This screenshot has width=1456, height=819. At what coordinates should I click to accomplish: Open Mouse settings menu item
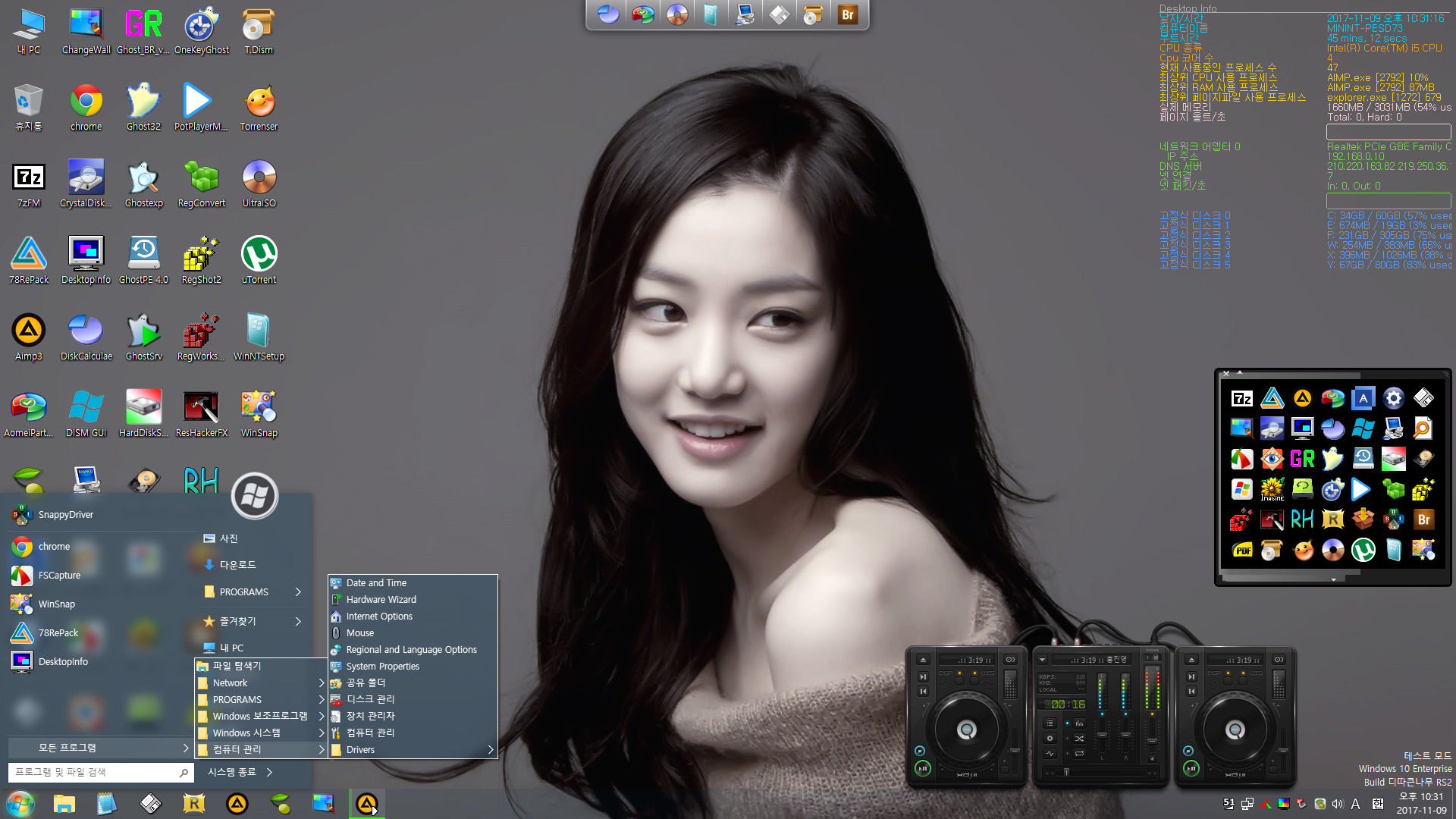click(x=413, y=633)
